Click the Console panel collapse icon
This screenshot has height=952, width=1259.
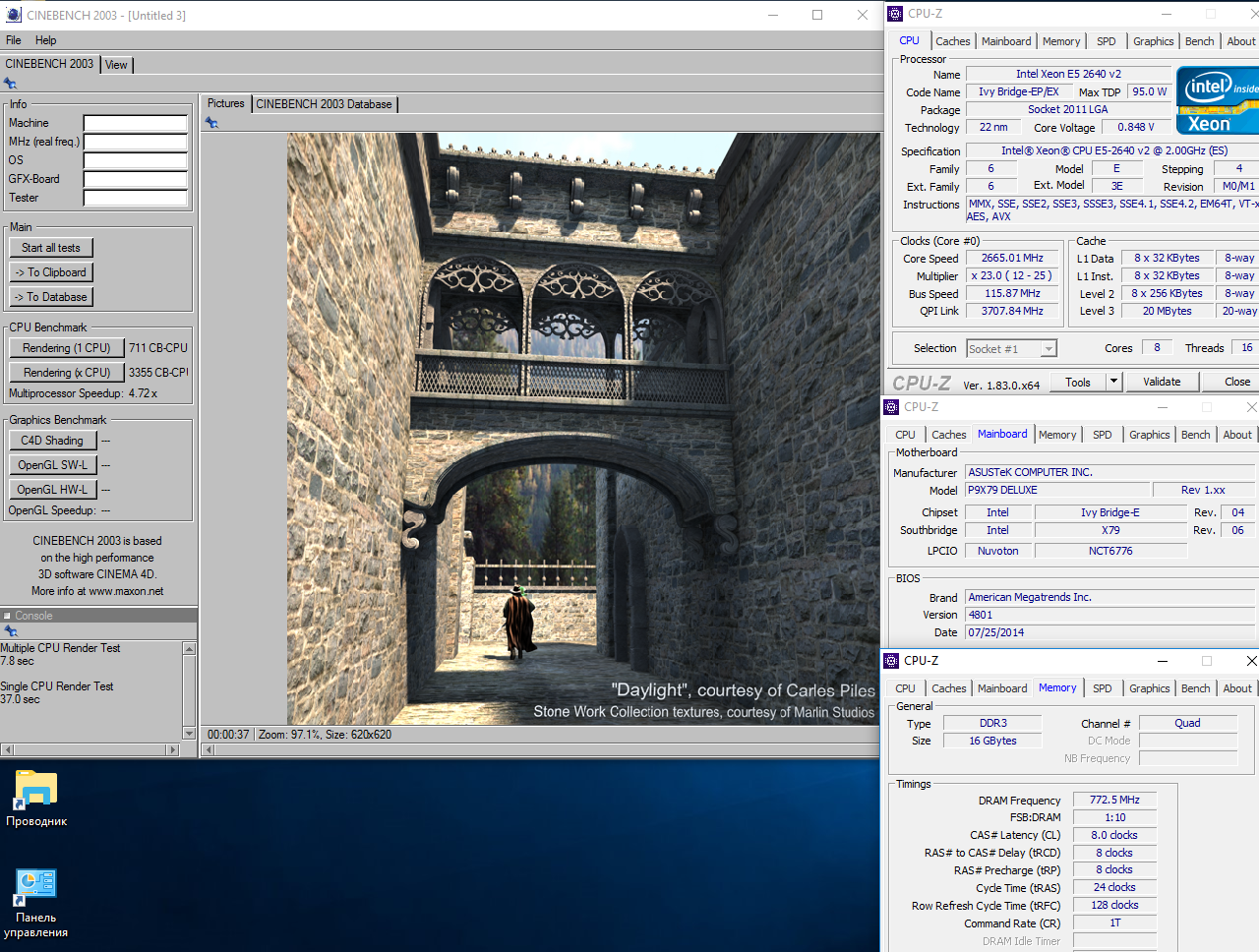7,616
